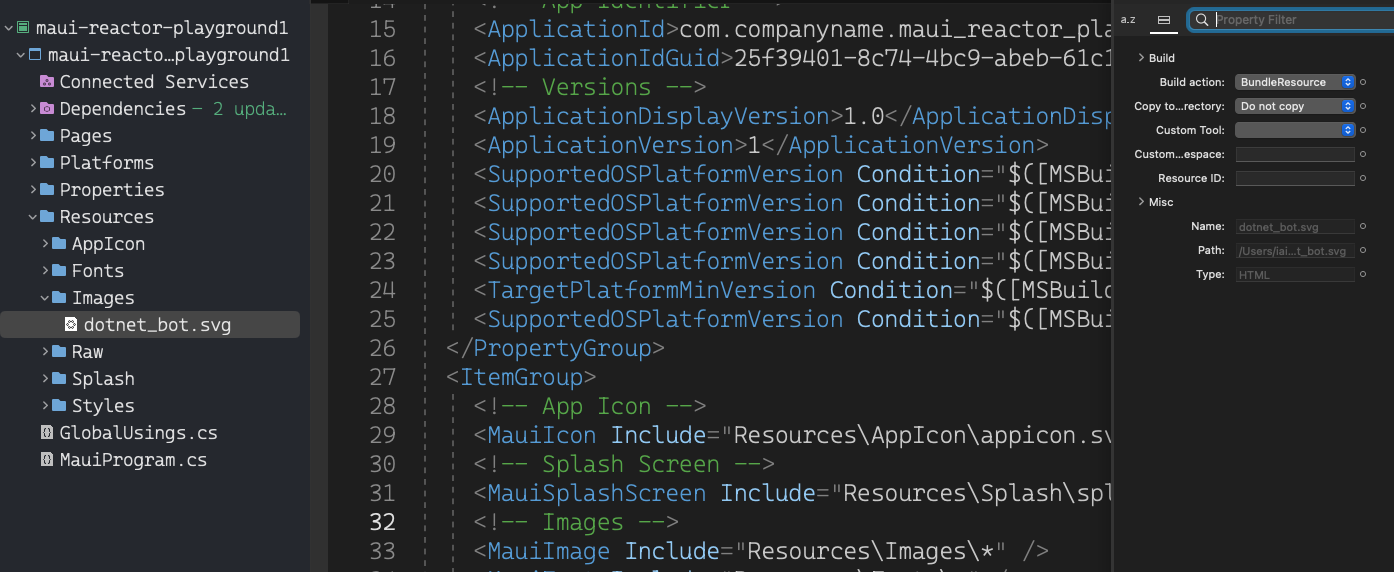Open the Copy to directory dropdown
1394x572 pixels.
[1295, 106]
